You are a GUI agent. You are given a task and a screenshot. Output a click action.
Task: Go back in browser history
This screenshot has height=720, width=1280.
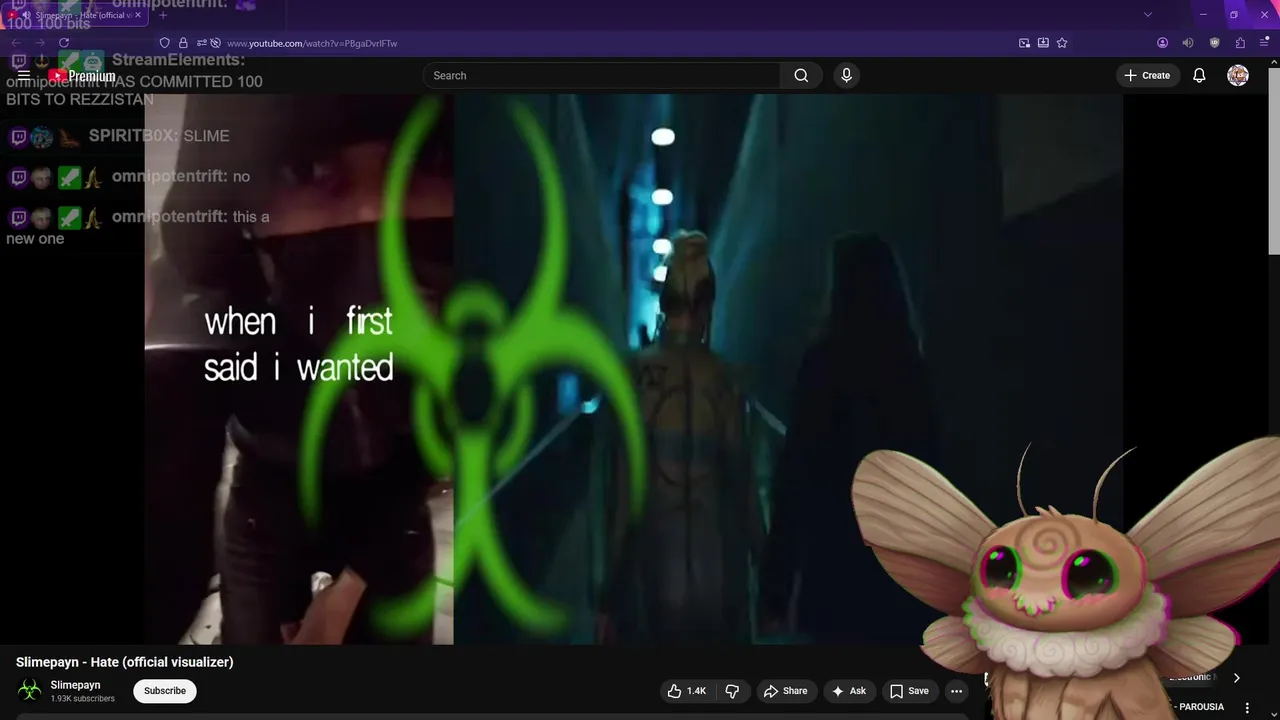click(x=16, y=43)
